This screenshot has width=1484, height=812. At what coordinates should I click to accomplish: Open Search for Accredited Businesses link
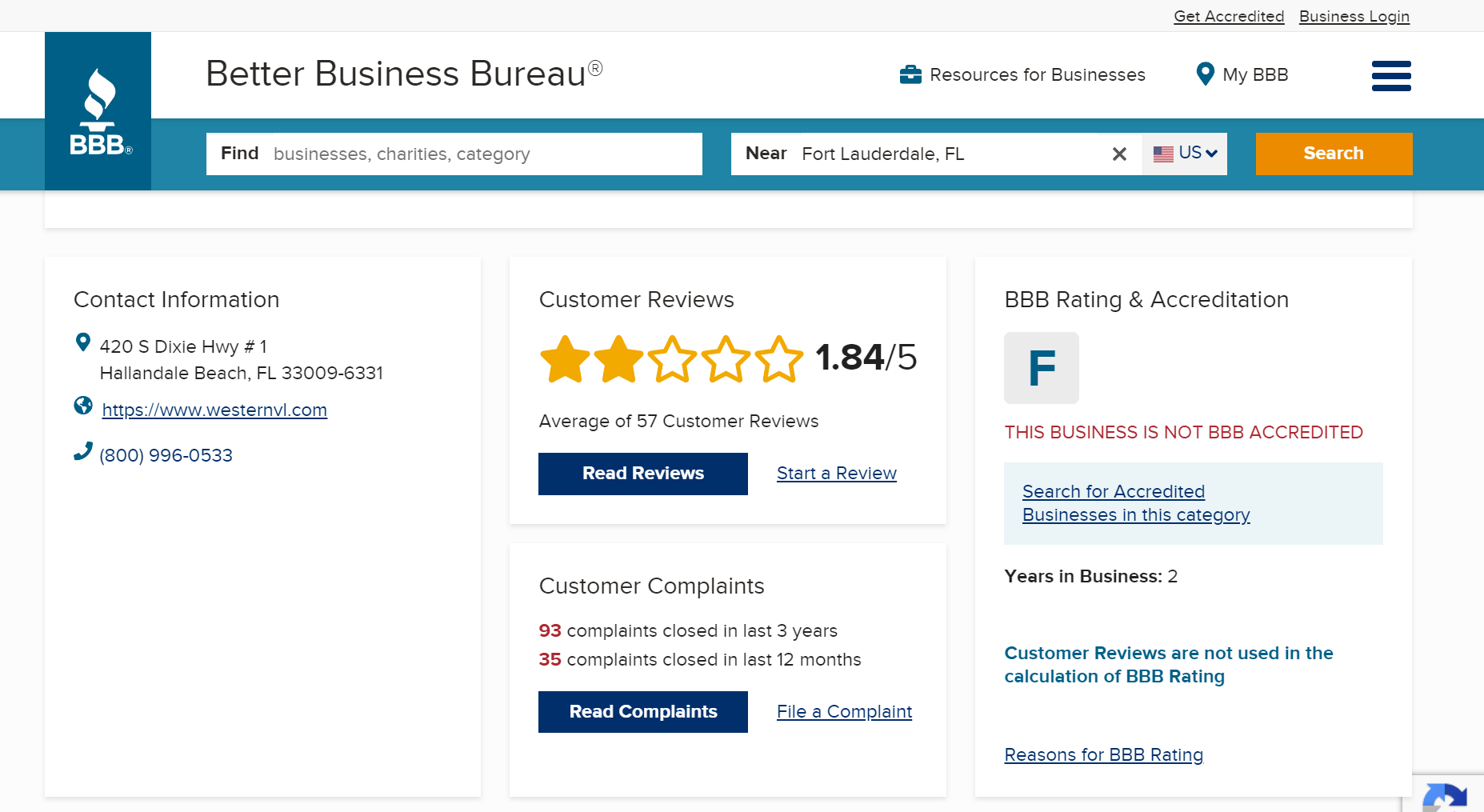(x=1136, y=503)
